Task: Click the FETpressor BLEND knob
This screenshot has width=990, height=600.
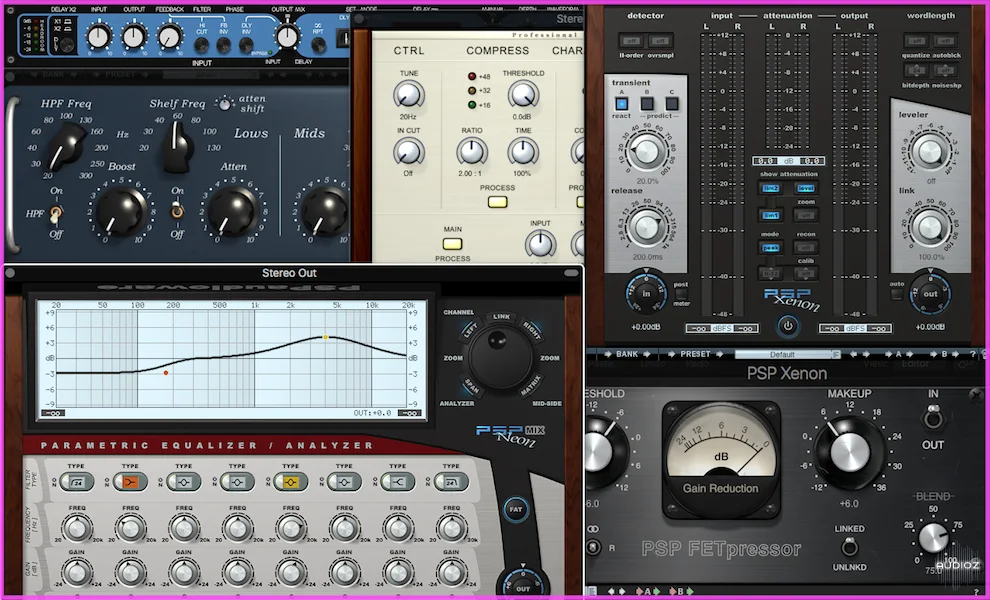Action: (x=933, y=537)
